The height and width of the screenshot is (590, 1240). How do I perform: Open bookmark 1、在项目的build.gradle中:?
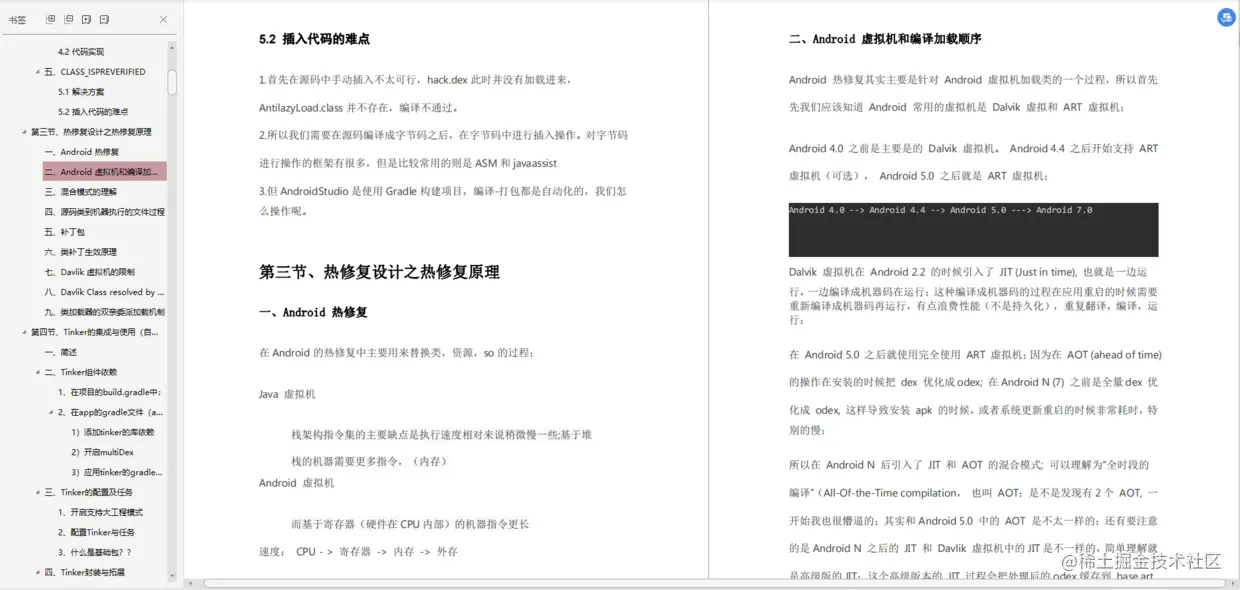[109, 392]
